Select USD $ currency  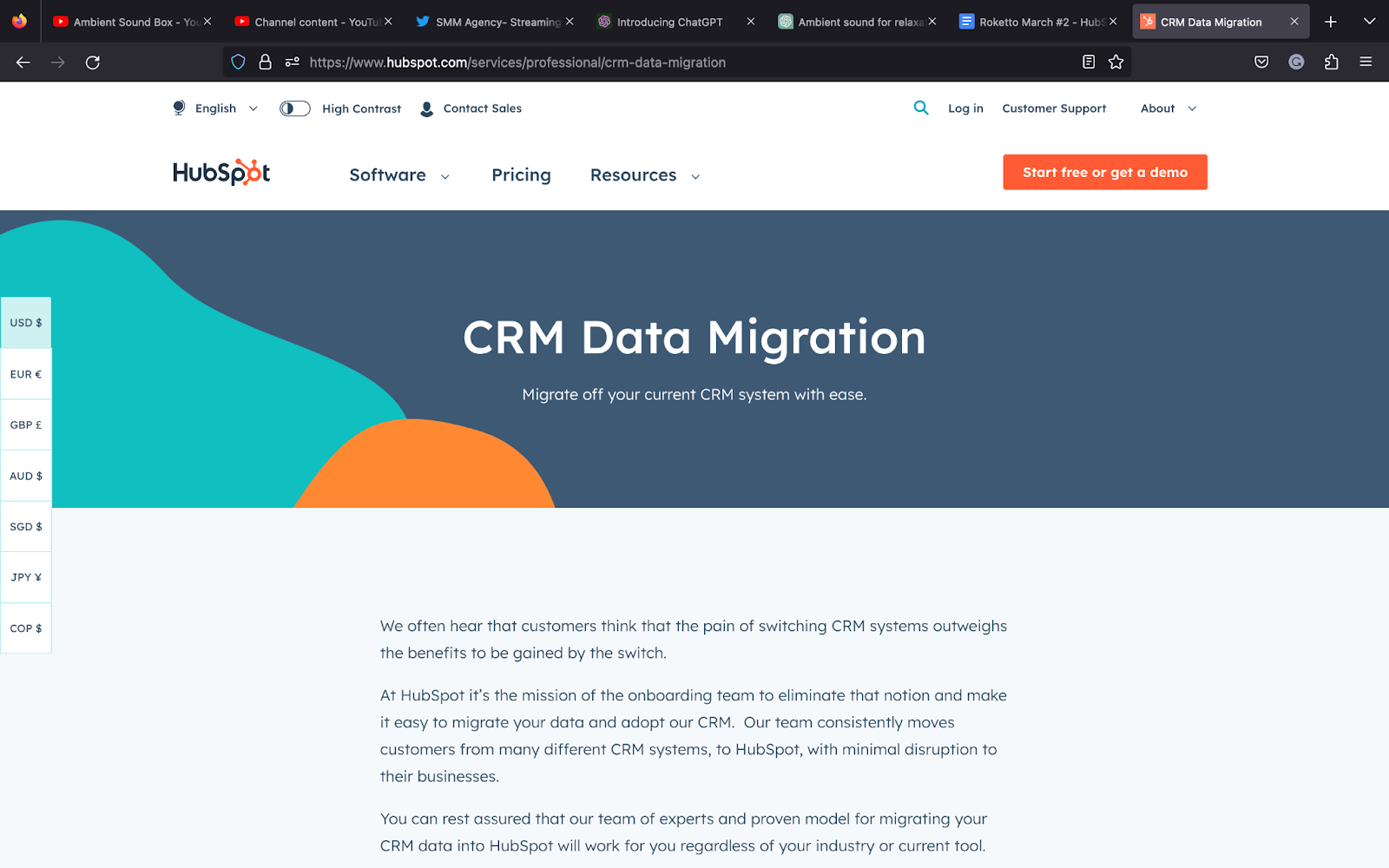point(26,323)
